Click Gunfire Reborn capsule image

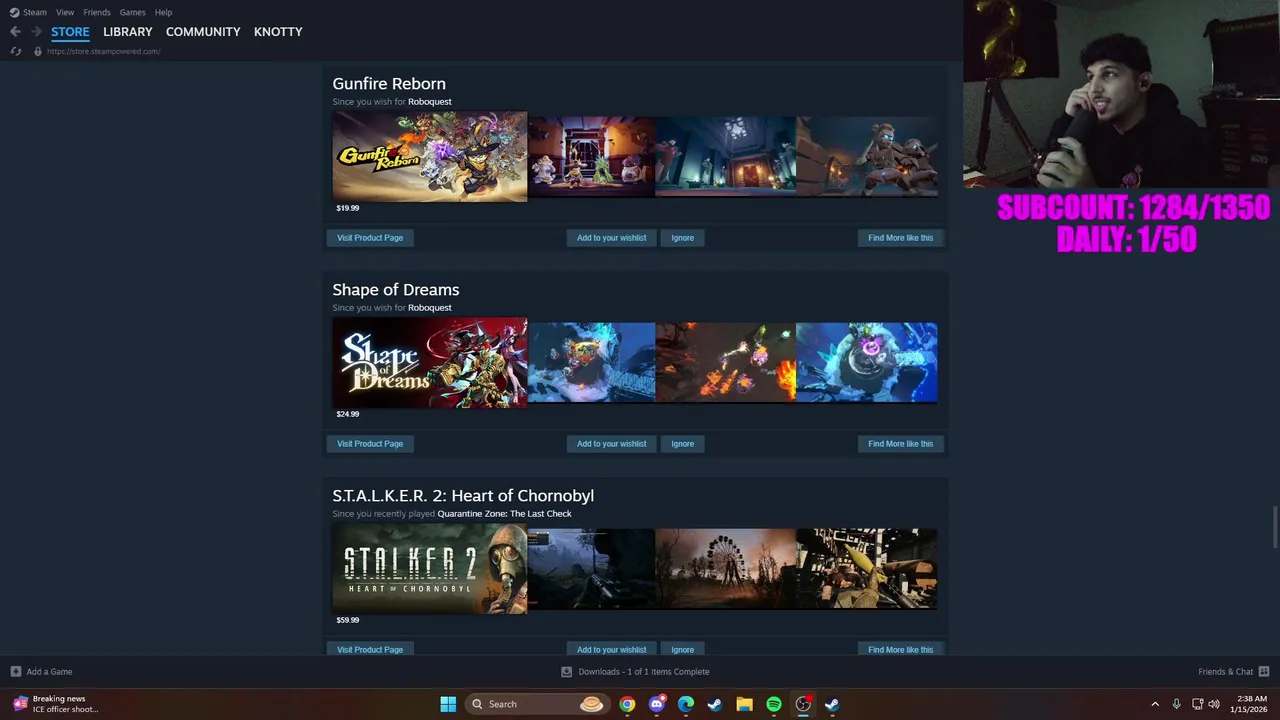pos(430,157)
